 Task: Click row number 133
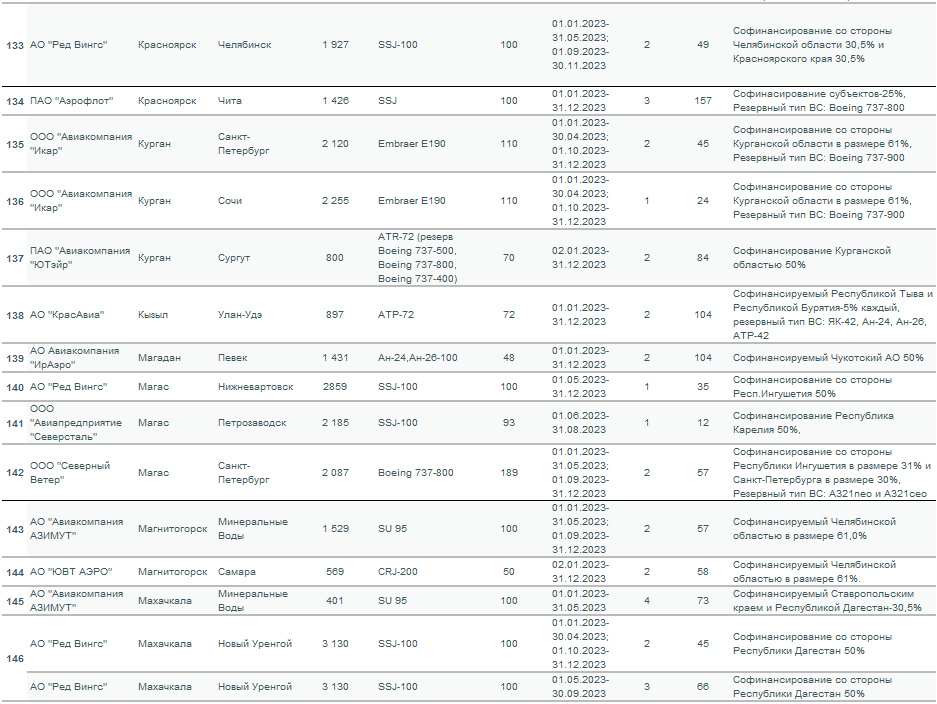pos(15,45)
